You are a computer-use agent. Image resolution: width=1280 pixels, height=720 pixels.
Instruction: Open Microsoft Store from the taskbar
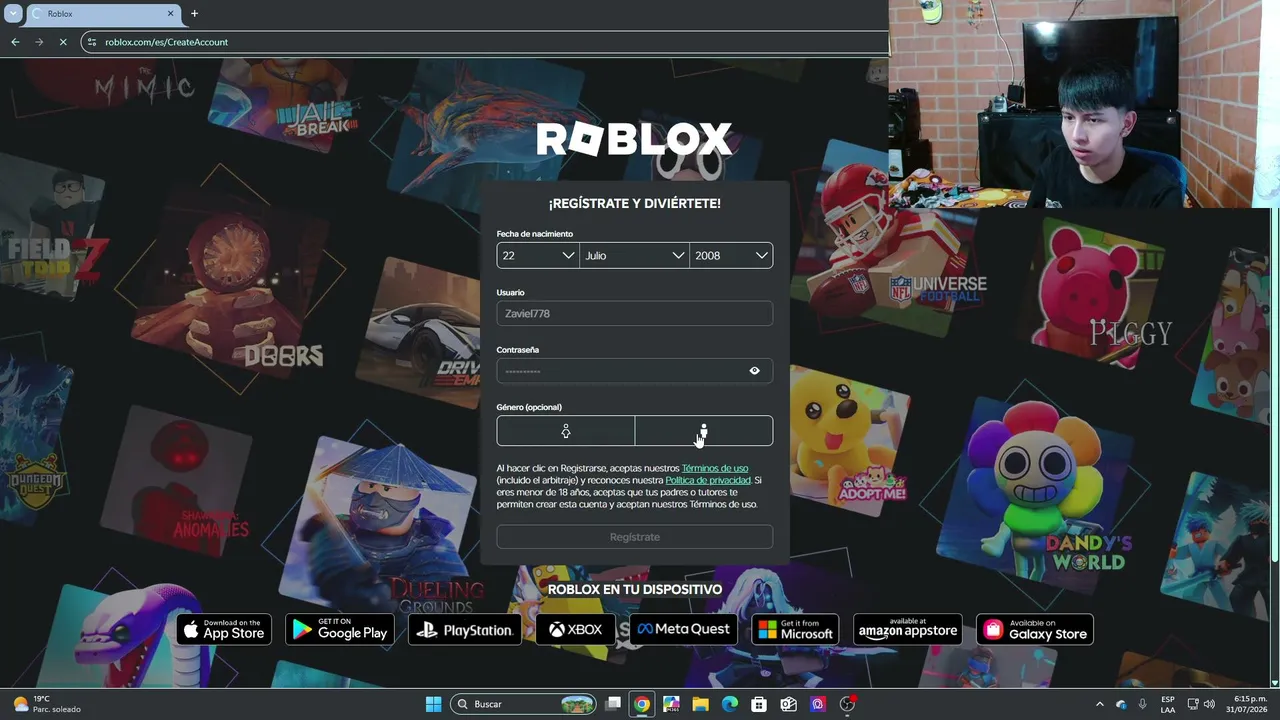(x=759, y=704)
